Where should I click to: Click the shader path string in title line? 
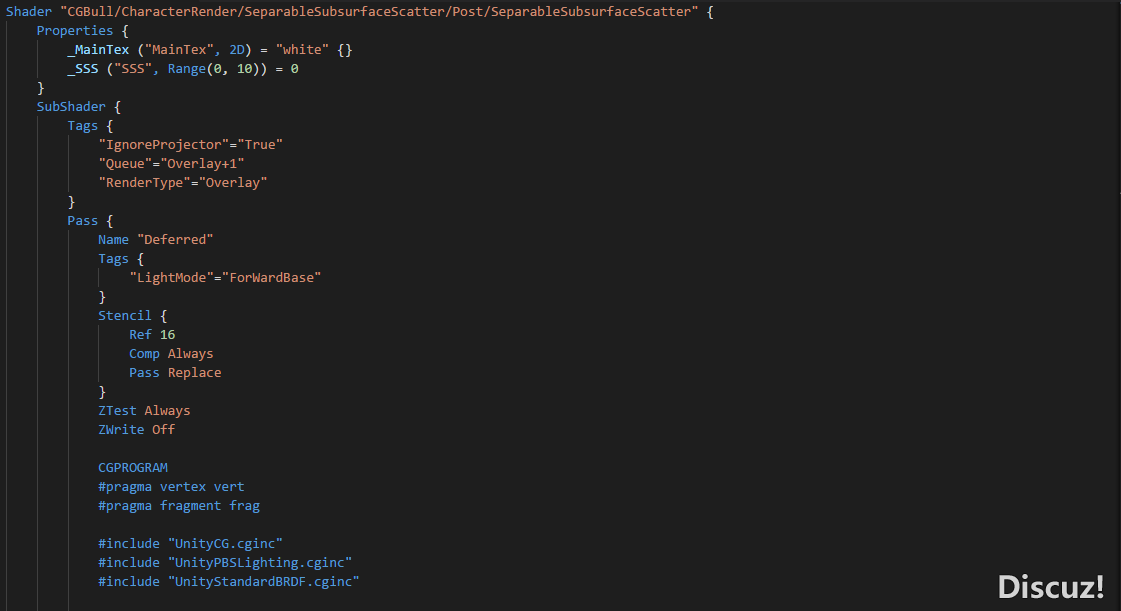[x=379, y=11]
